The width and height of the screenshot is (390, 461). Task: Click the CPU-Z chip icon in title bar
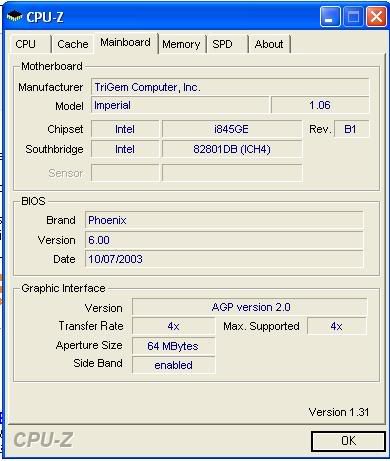click(x=14, y=16)
